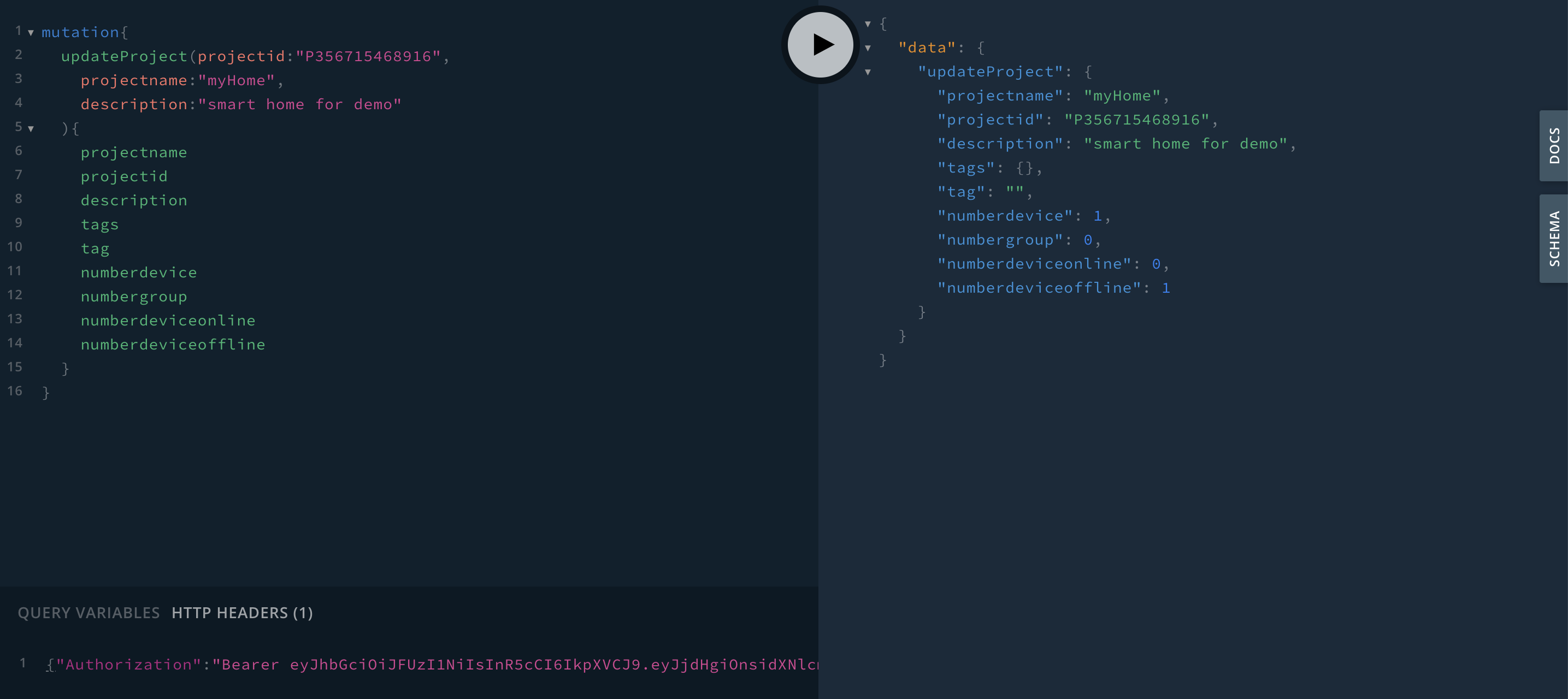Click the numberdeviceoffline field on line 14

pyautogui.click(x=173, y=345)
